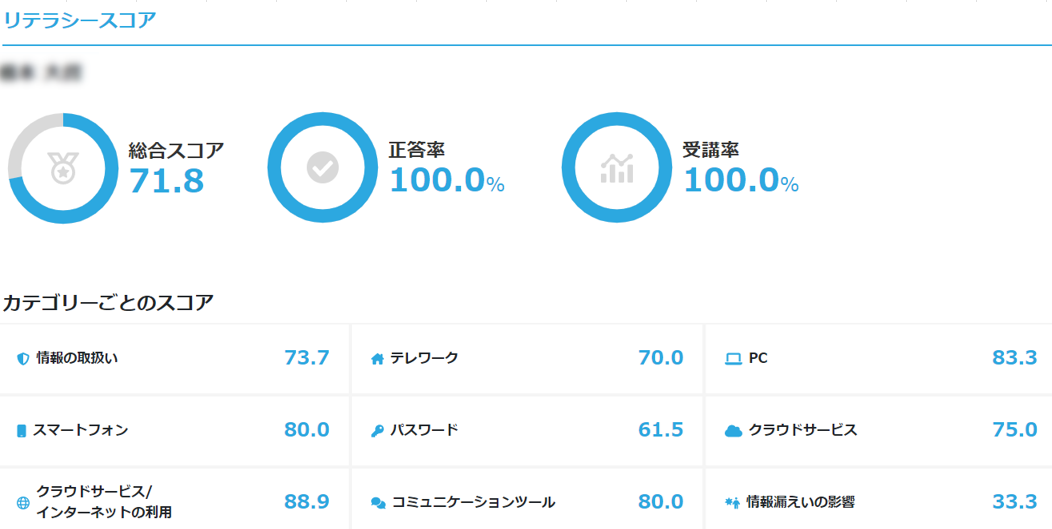Screen dimensions: 1052x529
Task: Click the 総合スコア progress ring
Action: 63,168
